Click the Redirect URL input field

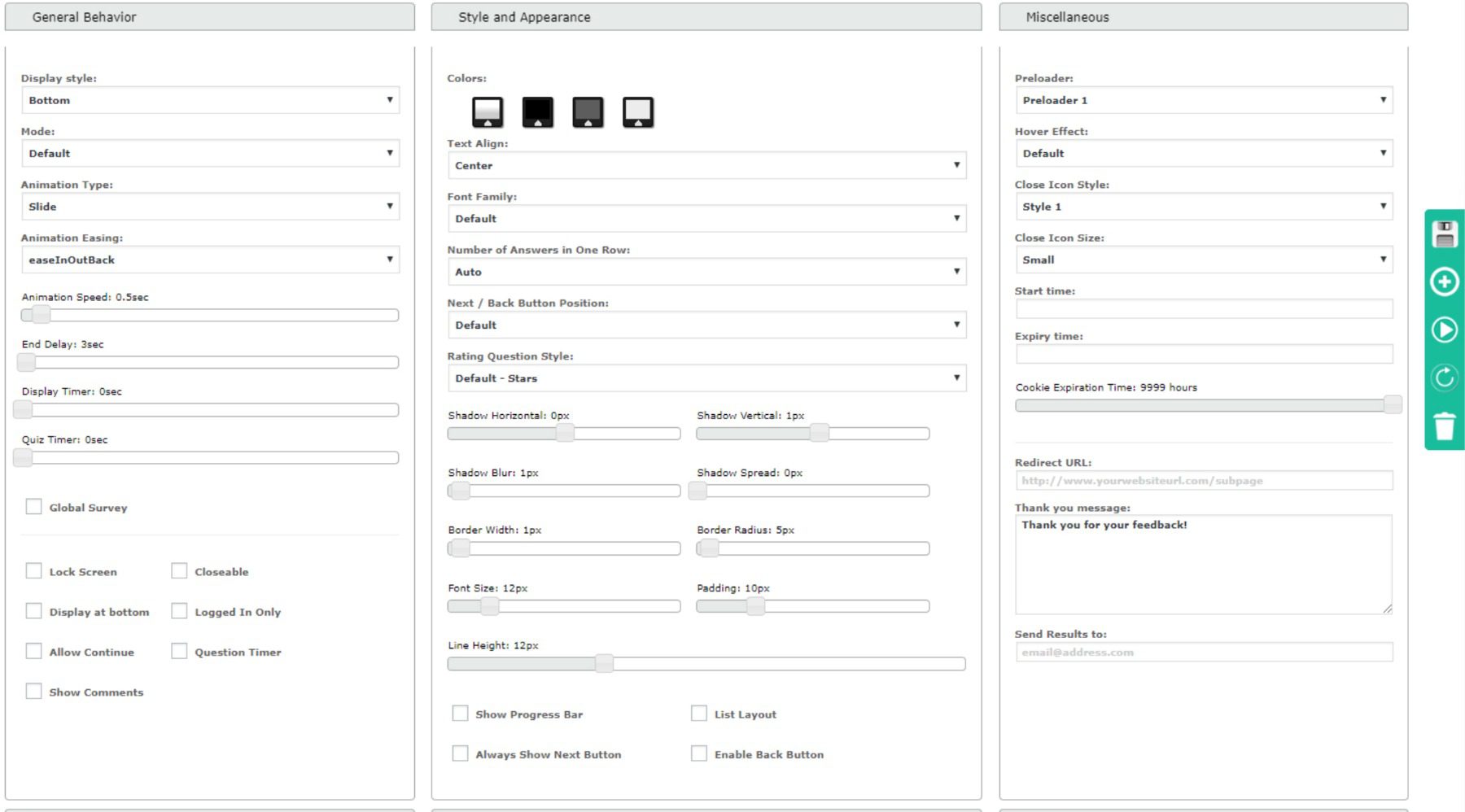1204,481
